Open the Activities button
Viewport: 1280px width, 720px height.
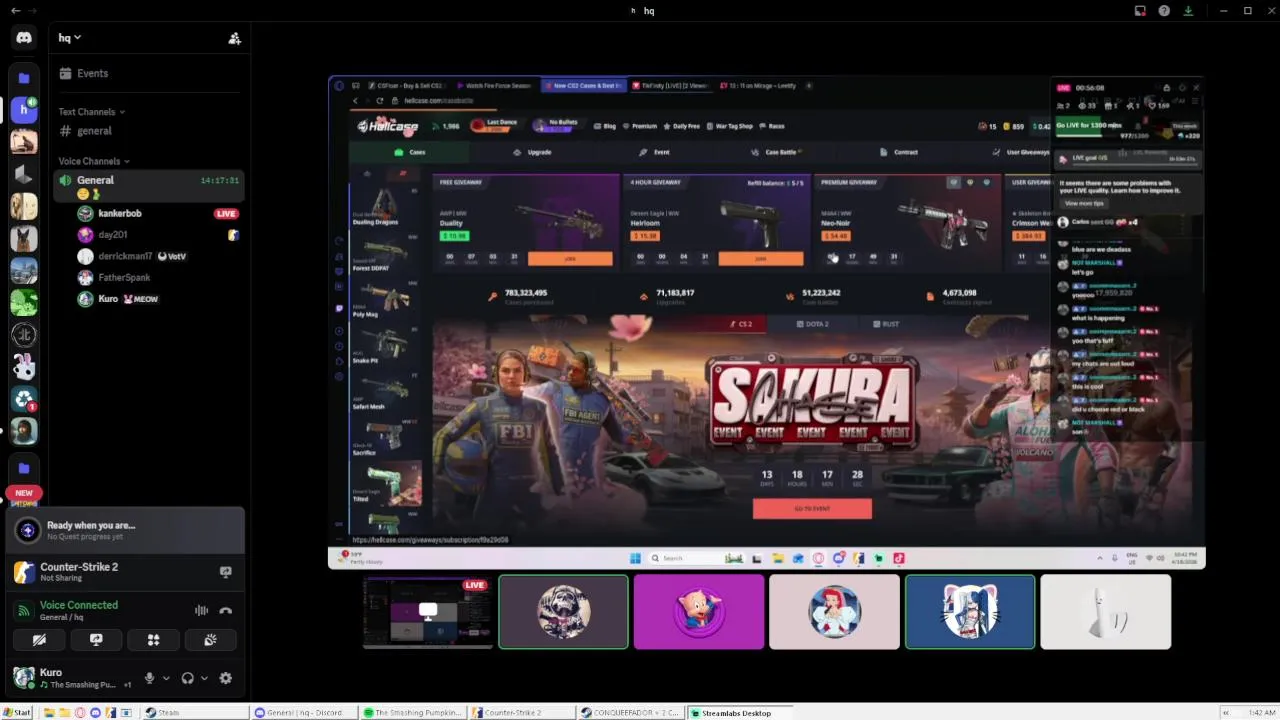153,640
